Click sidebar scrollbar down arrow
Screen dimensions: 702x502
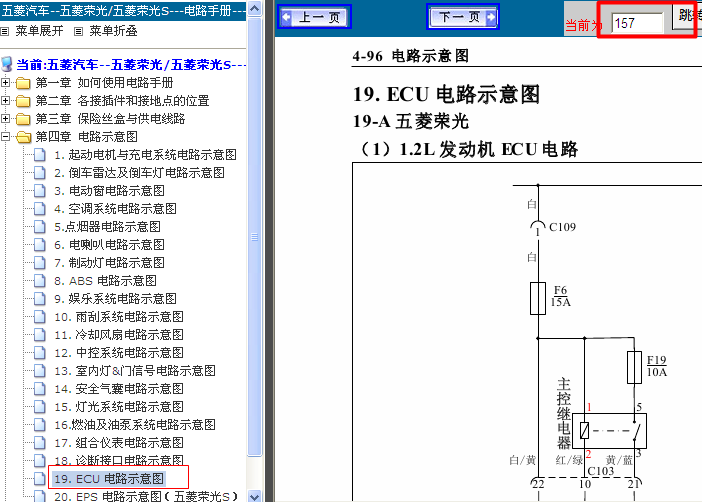click(254, 496)
